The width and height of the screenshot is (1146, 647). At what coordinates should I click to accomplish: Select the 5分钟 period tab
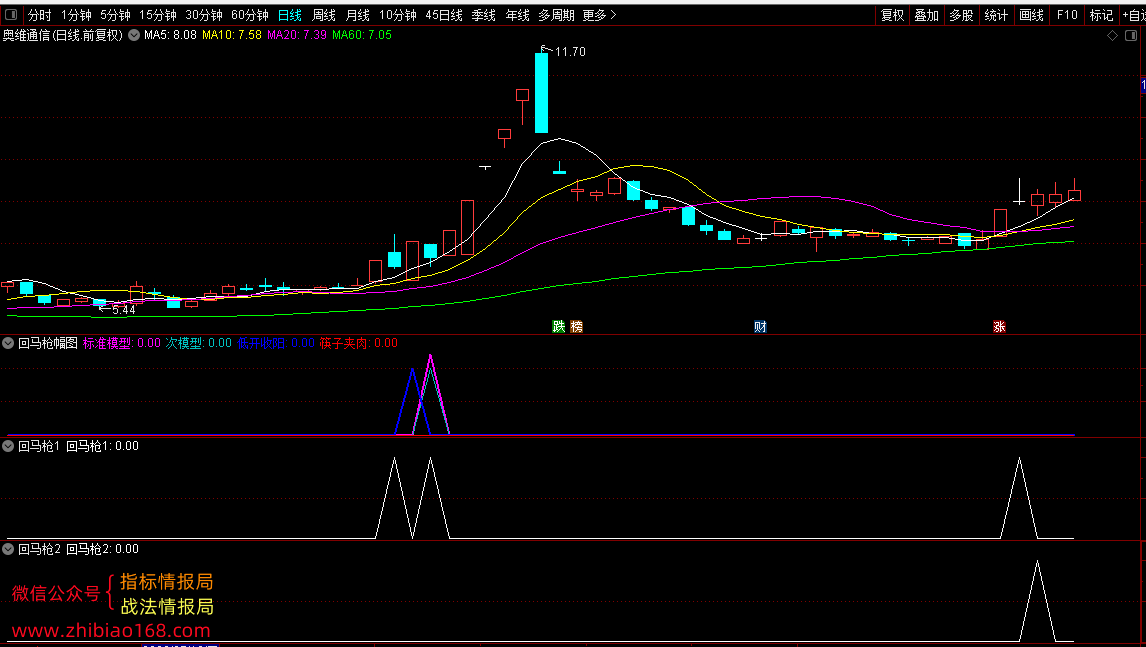[x=115, y=15]
